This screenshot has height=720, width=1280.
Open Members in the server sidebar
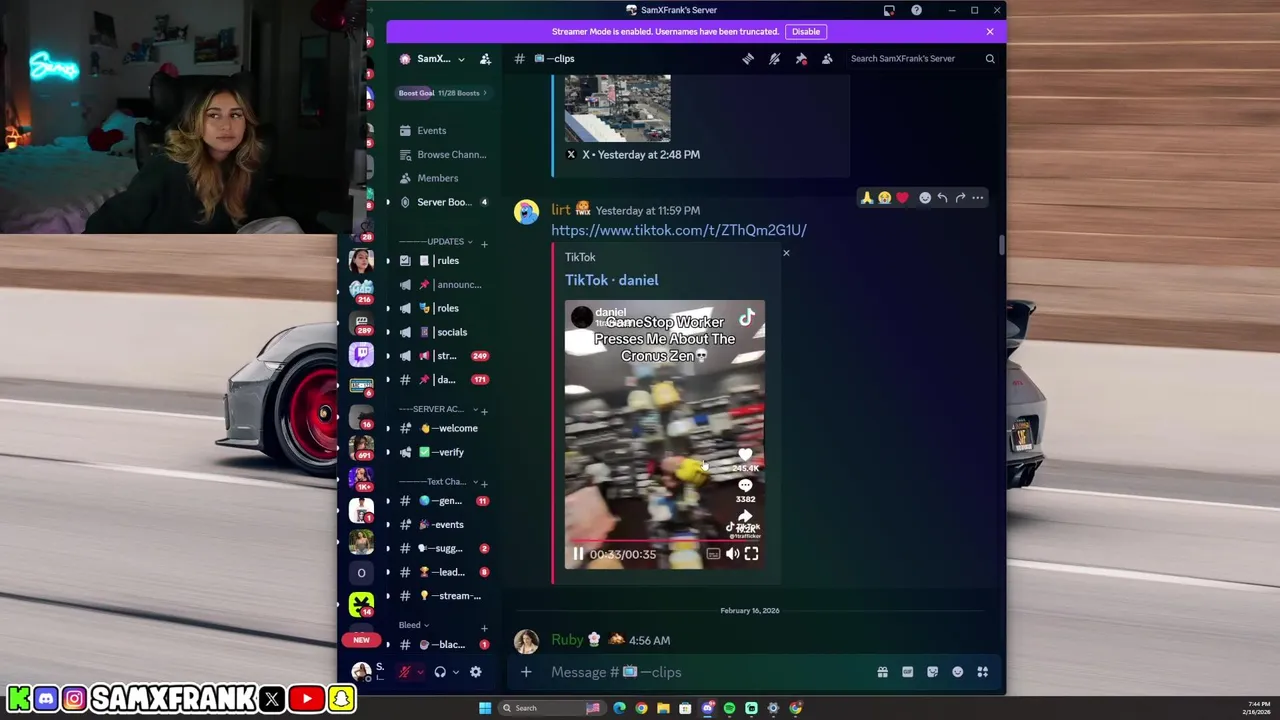[x=442, y=178]
